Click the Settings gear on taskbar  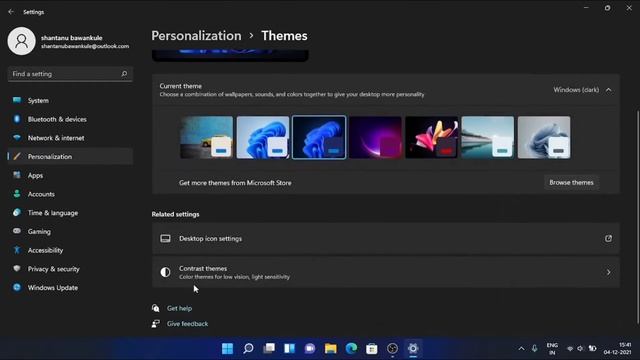tap(413, 348)
